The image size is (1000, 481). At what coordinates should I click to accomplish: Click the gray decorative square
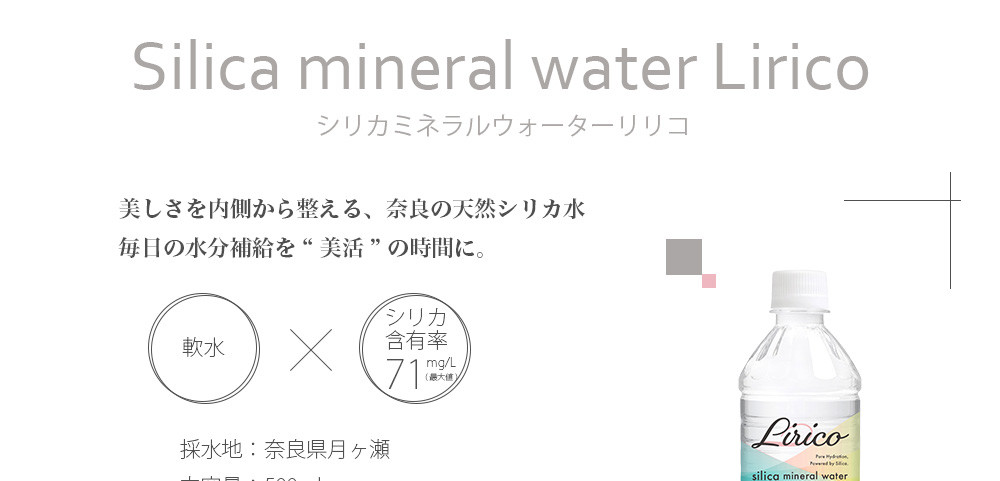684,257
